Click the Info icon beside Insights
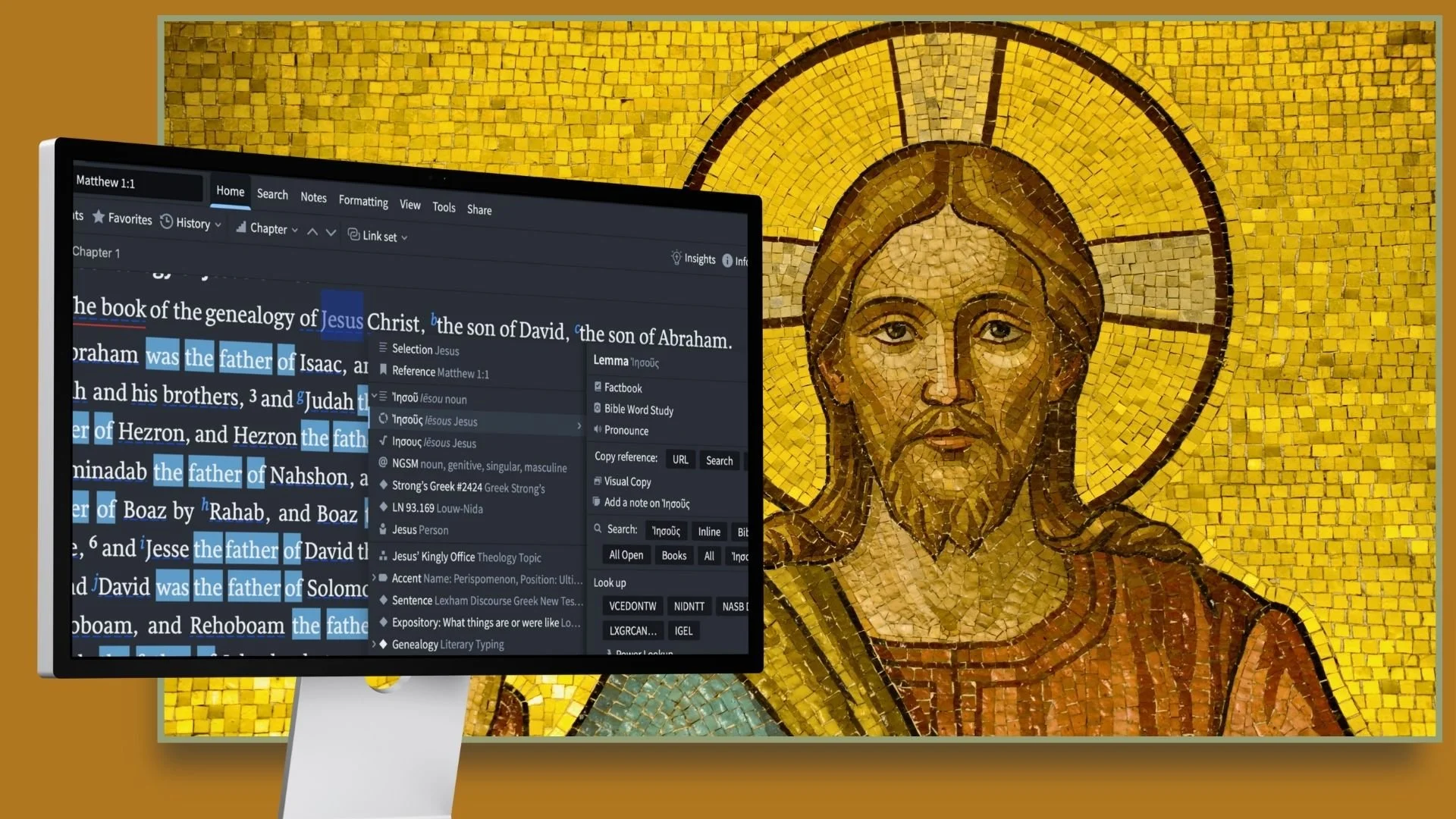 729,261
